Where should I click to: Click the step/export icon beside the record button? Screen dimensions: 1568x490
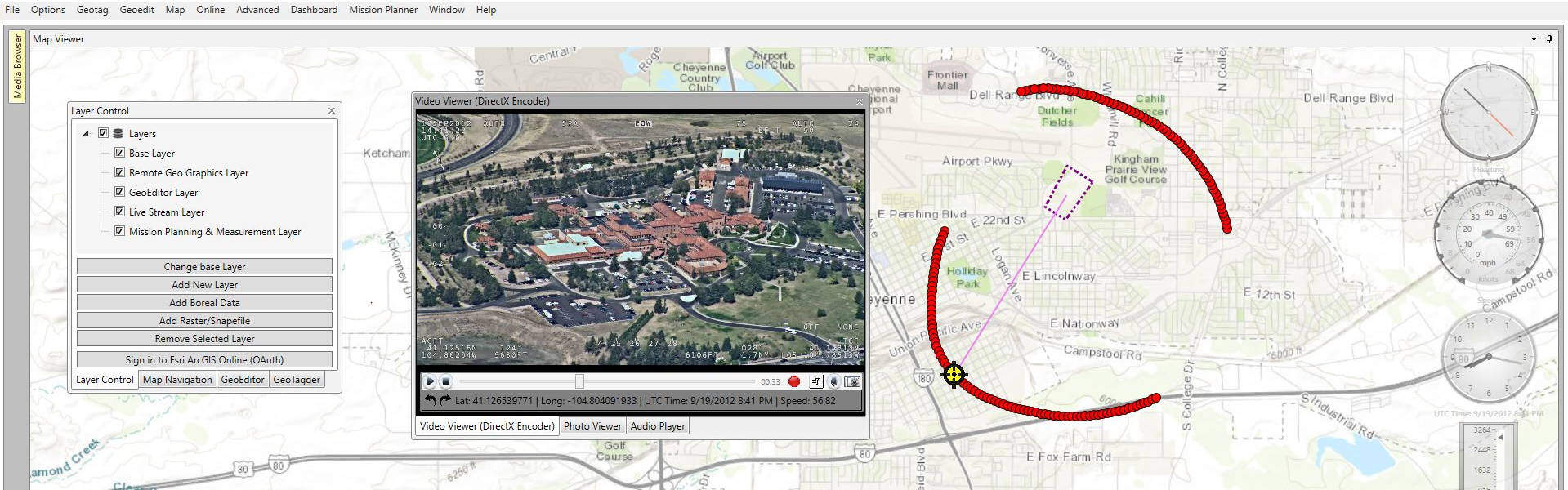(815, 381)
